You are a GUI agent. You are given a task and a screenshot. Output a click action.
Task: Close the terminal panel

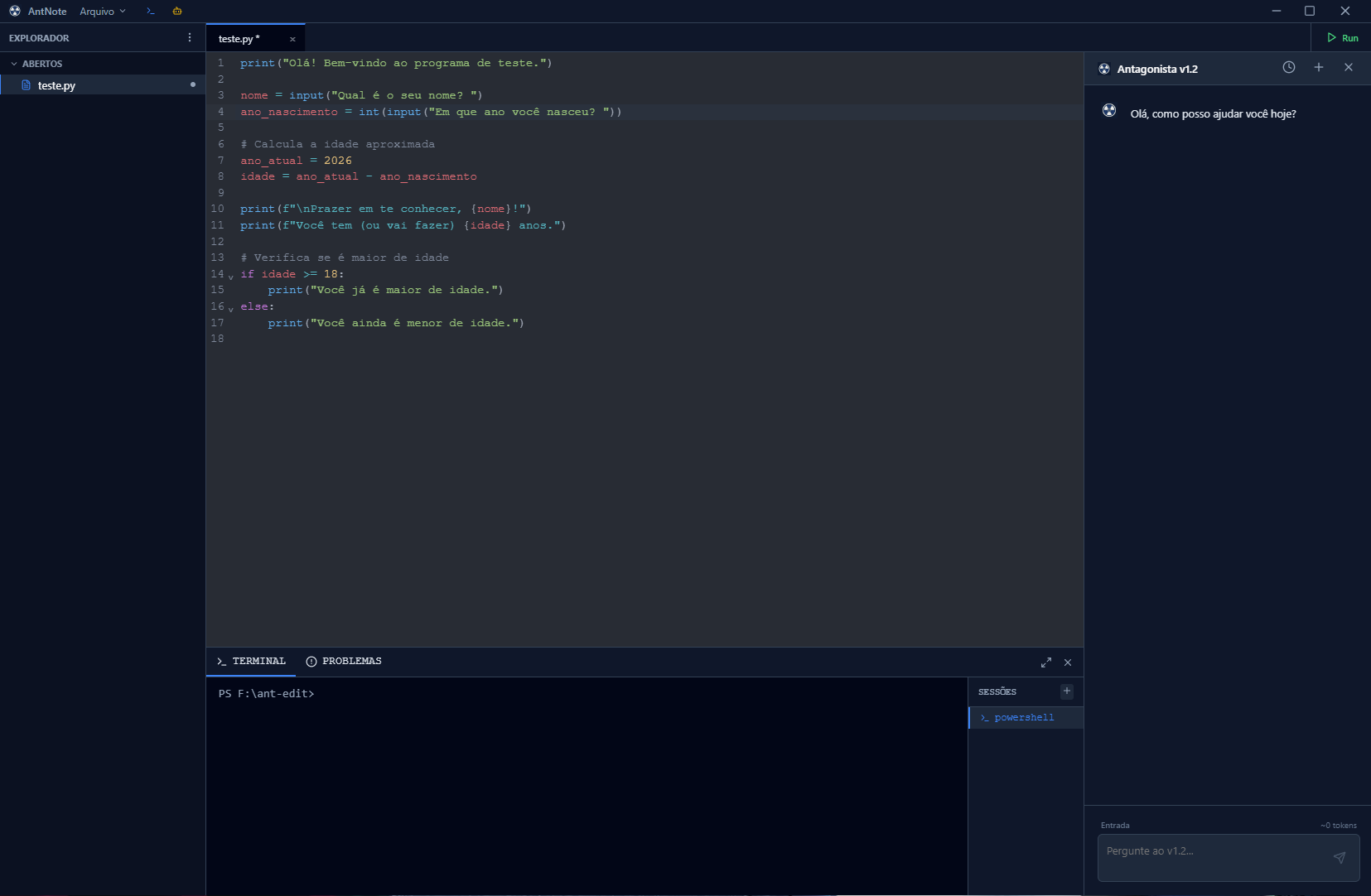click(1067, 662)
